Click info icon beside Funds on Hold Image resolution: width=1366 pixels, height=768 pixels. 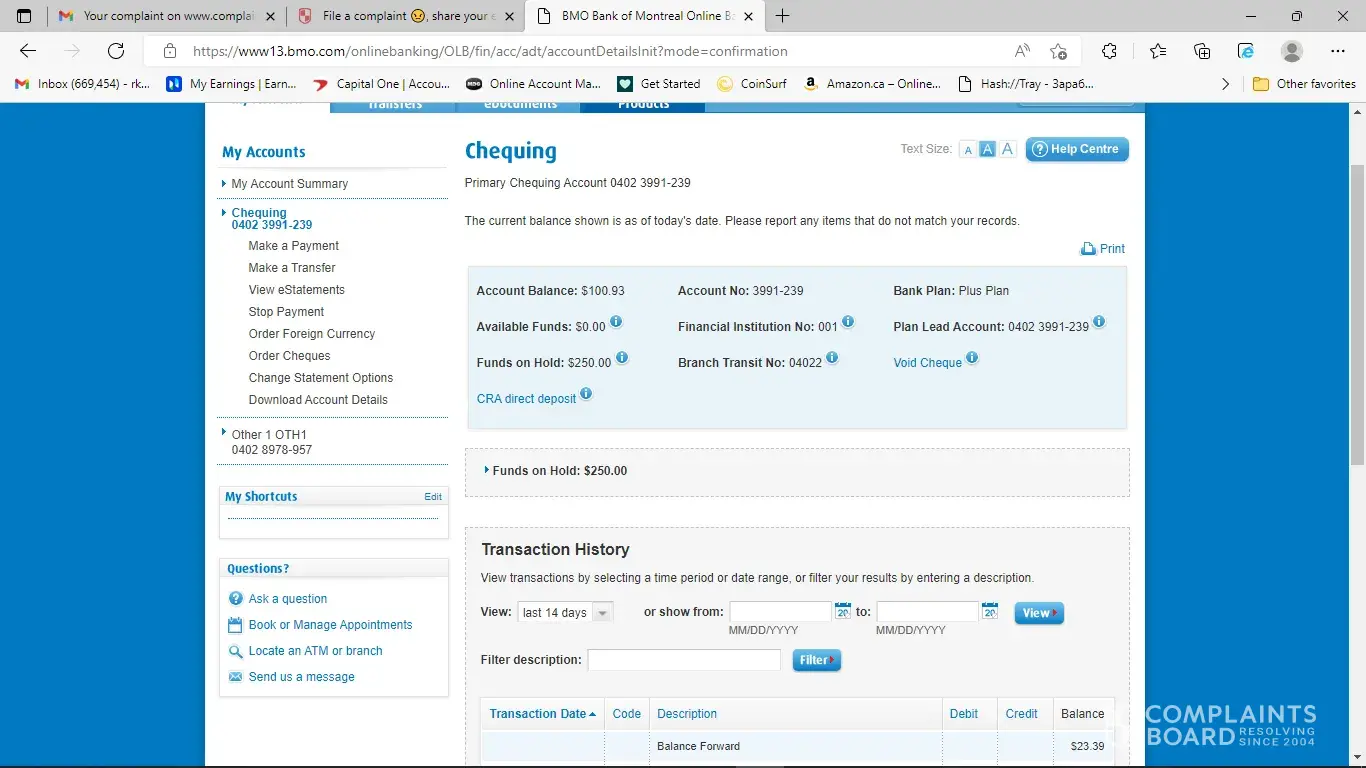tap(622, 358)
